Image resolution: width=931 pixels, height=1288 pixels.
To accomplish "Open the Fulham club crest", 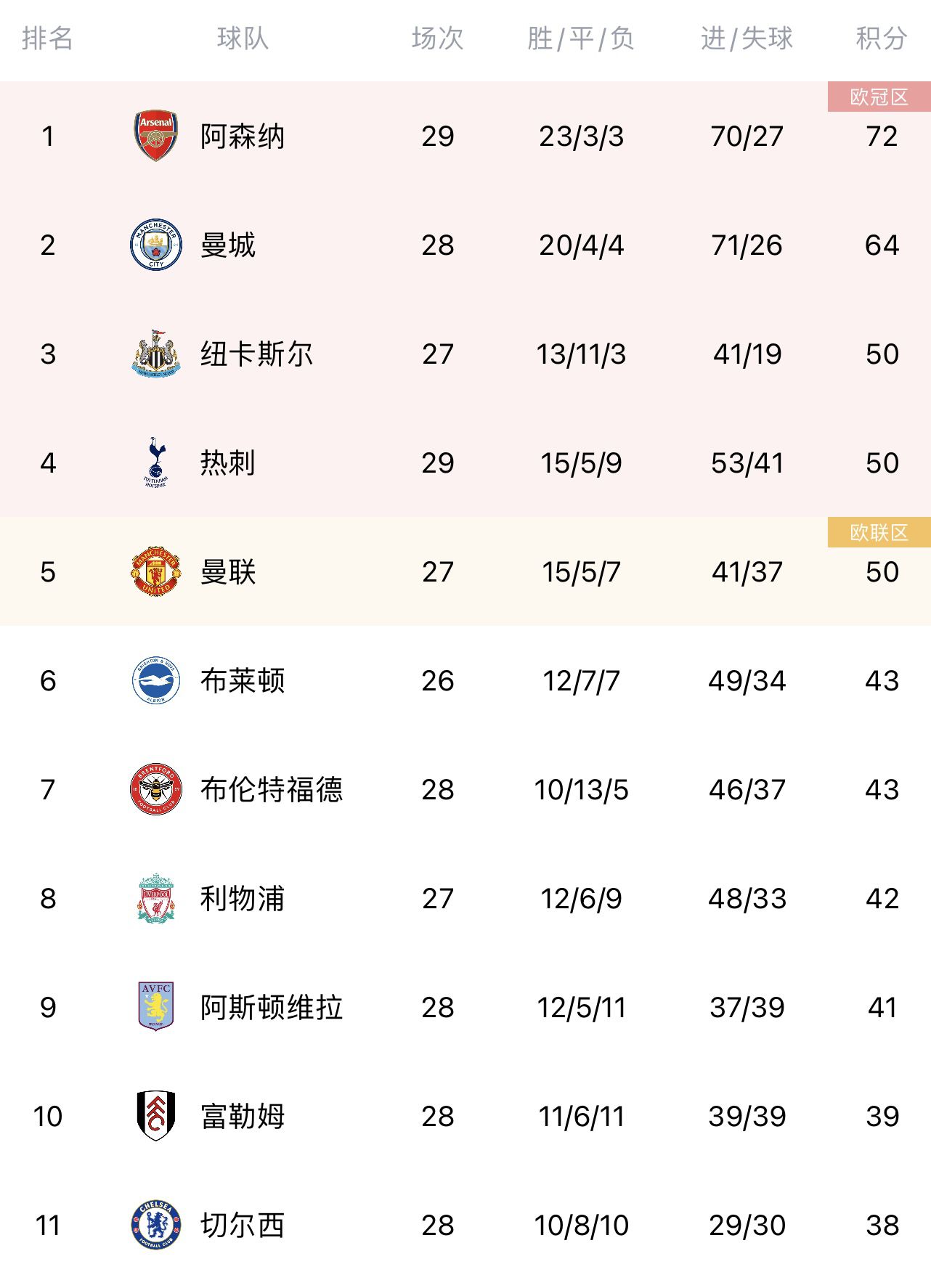I will click(155, 1115).
